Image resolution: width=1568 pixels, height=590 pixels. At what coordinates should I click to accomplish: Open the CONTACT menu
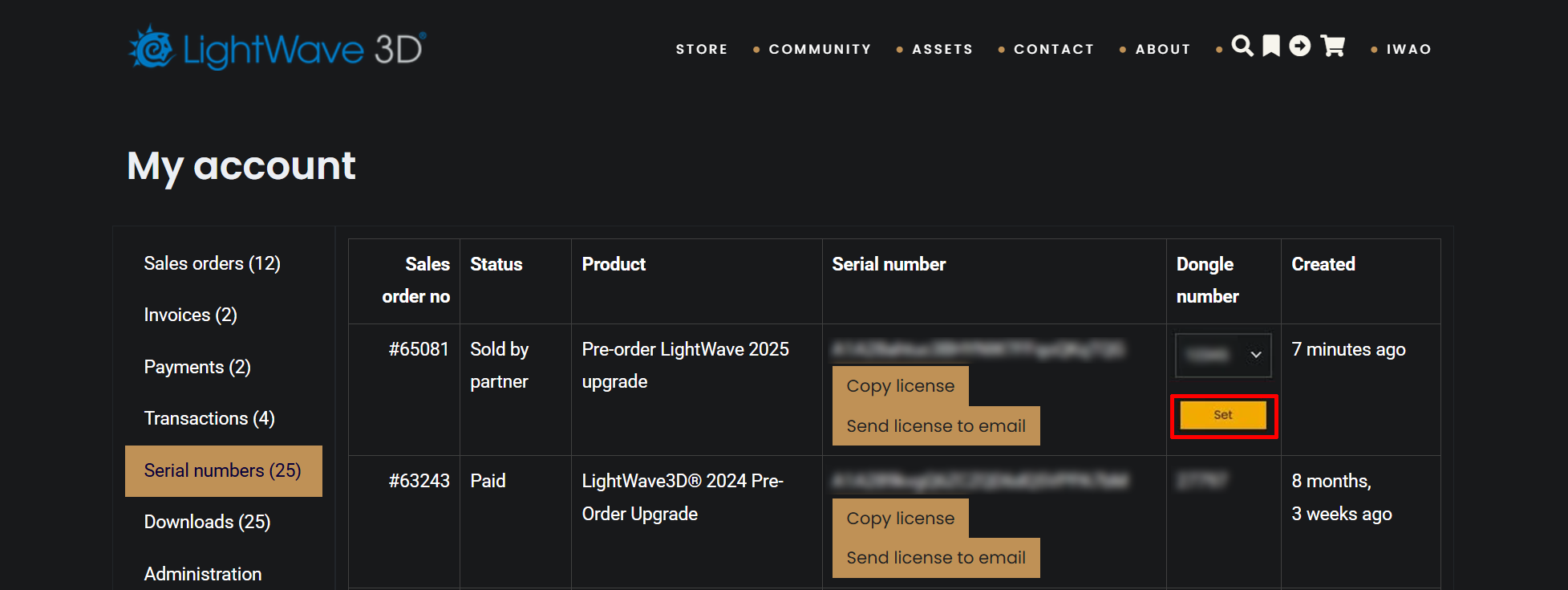click(1054, 49)
